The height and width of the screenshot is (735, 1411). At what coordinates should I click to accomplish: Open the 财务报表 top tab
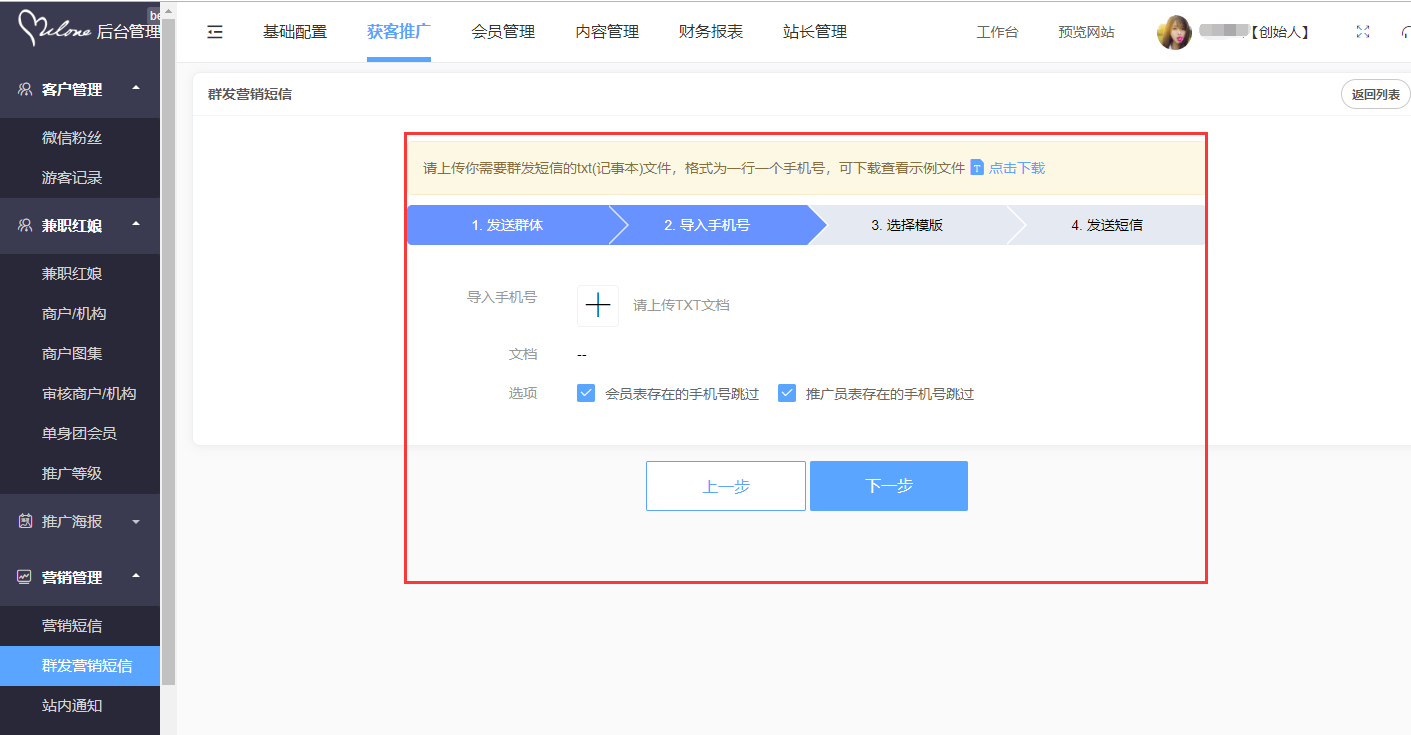coord(711,32)
